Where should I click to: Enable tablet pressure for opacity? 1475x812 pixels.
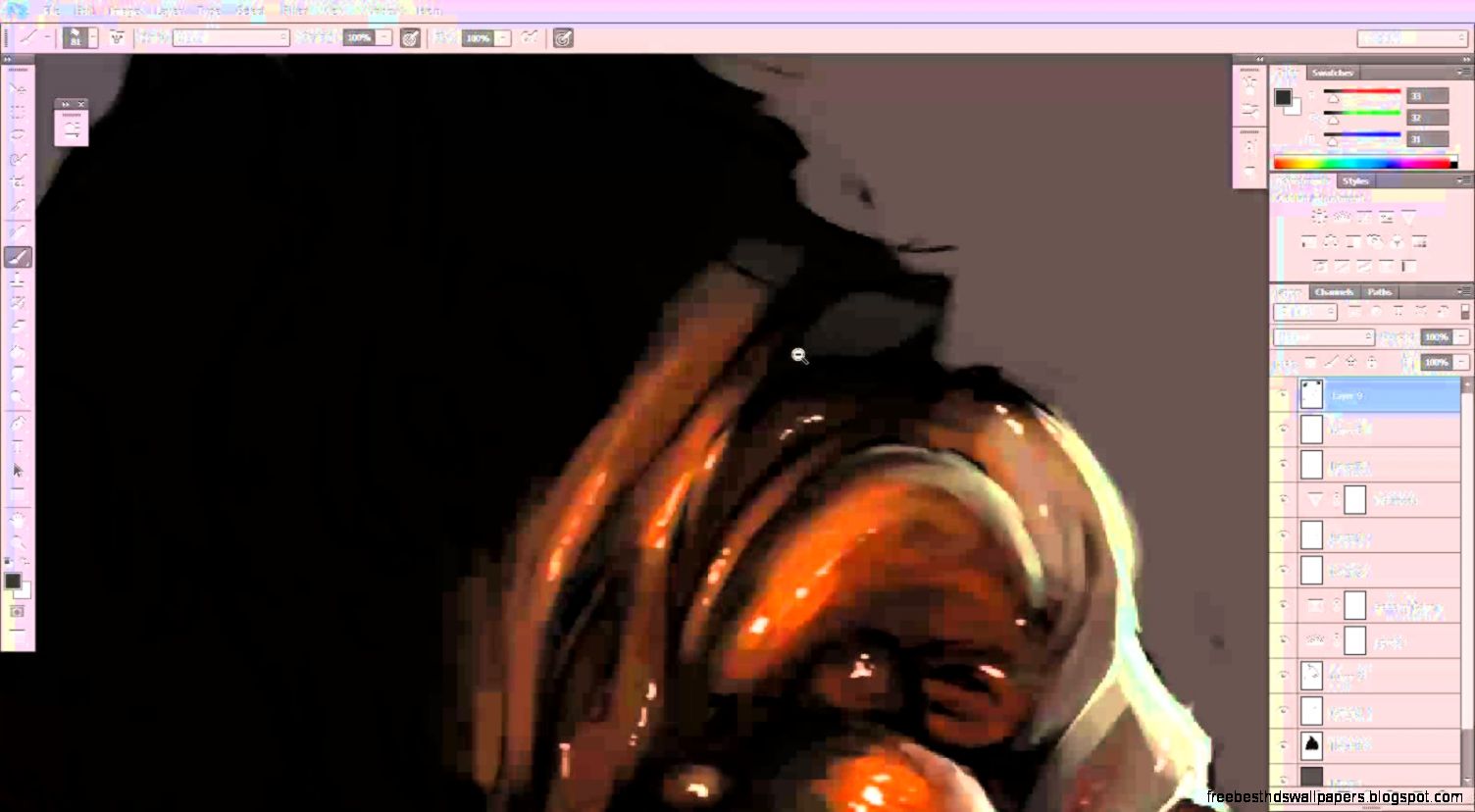tap(411, 38)
